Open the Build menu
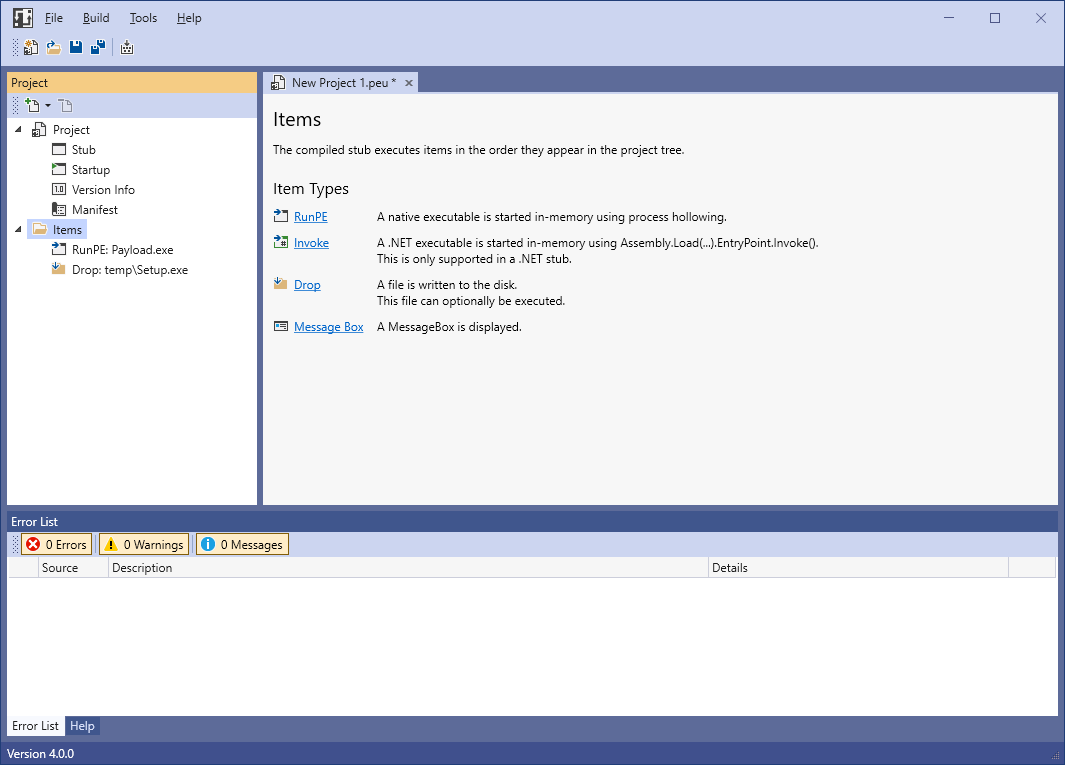The height and width of the screenshot is (765, 1065). point(96,18)
